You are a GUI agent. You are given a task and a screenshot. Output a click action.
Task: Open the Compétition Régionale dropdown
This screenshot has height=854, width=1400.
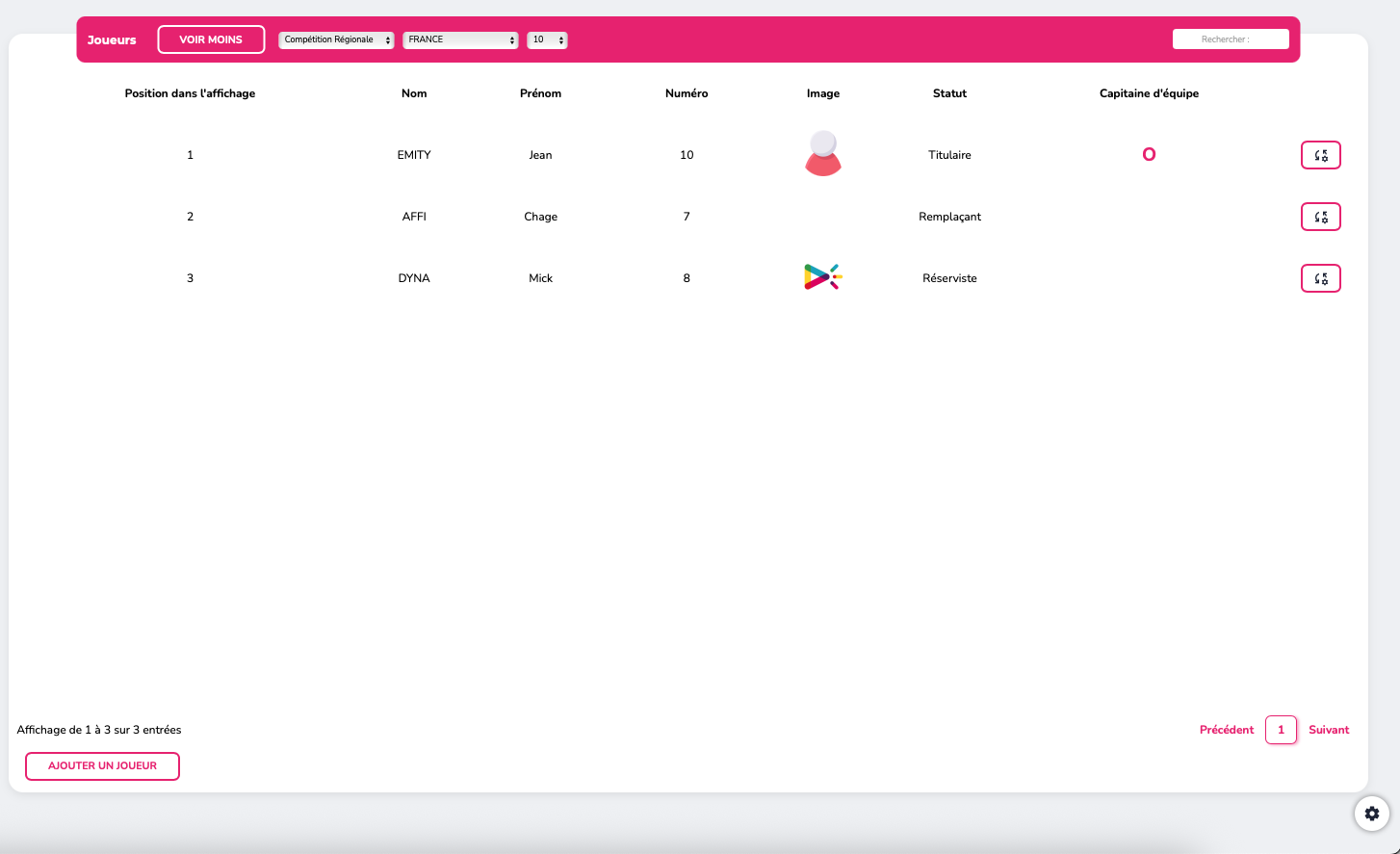(x=336, y=39)
